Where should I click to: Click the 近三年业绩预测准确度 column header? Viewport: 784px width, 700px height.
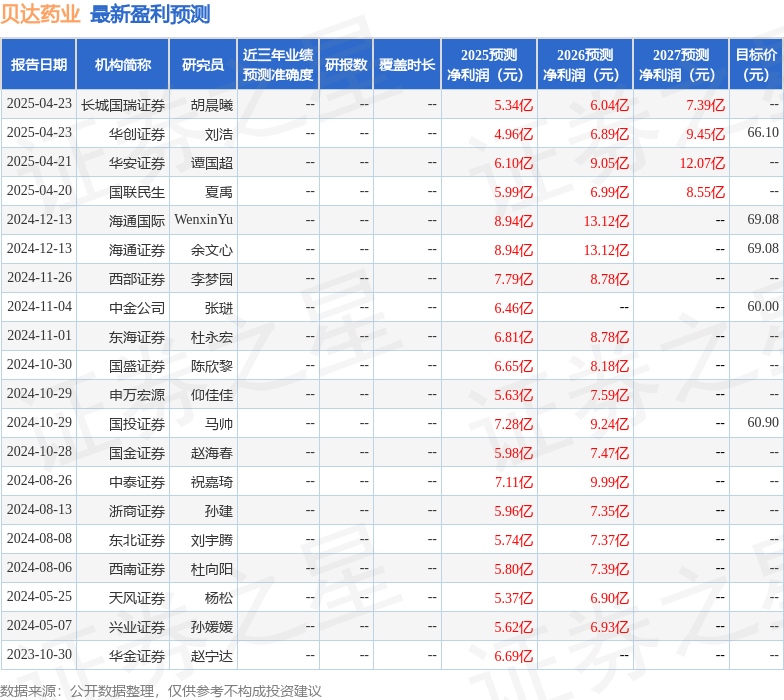278,64
